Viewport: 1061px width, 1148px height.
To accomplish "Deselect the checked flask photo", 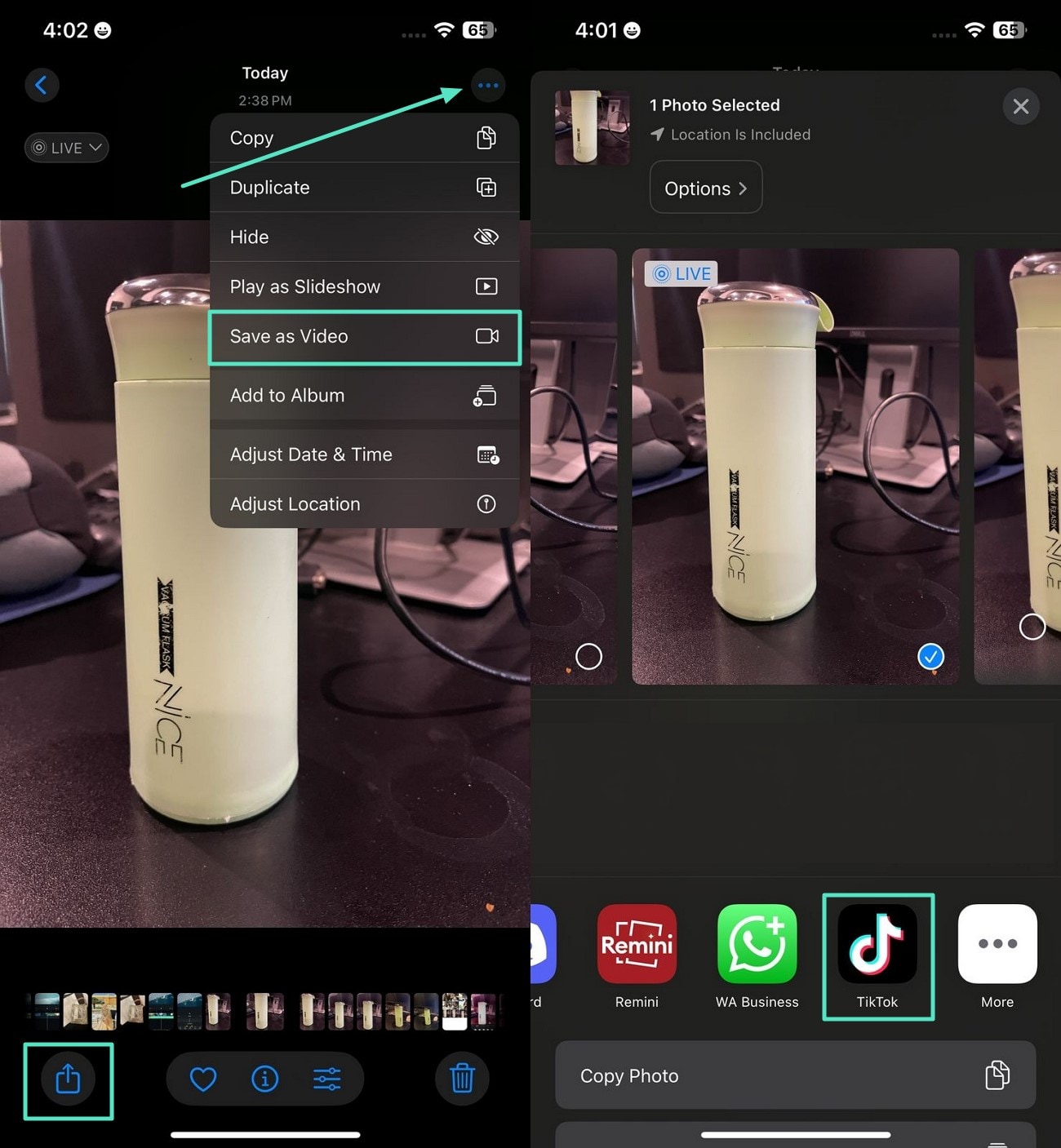I will pyautogui.click(x=930, y=656).
